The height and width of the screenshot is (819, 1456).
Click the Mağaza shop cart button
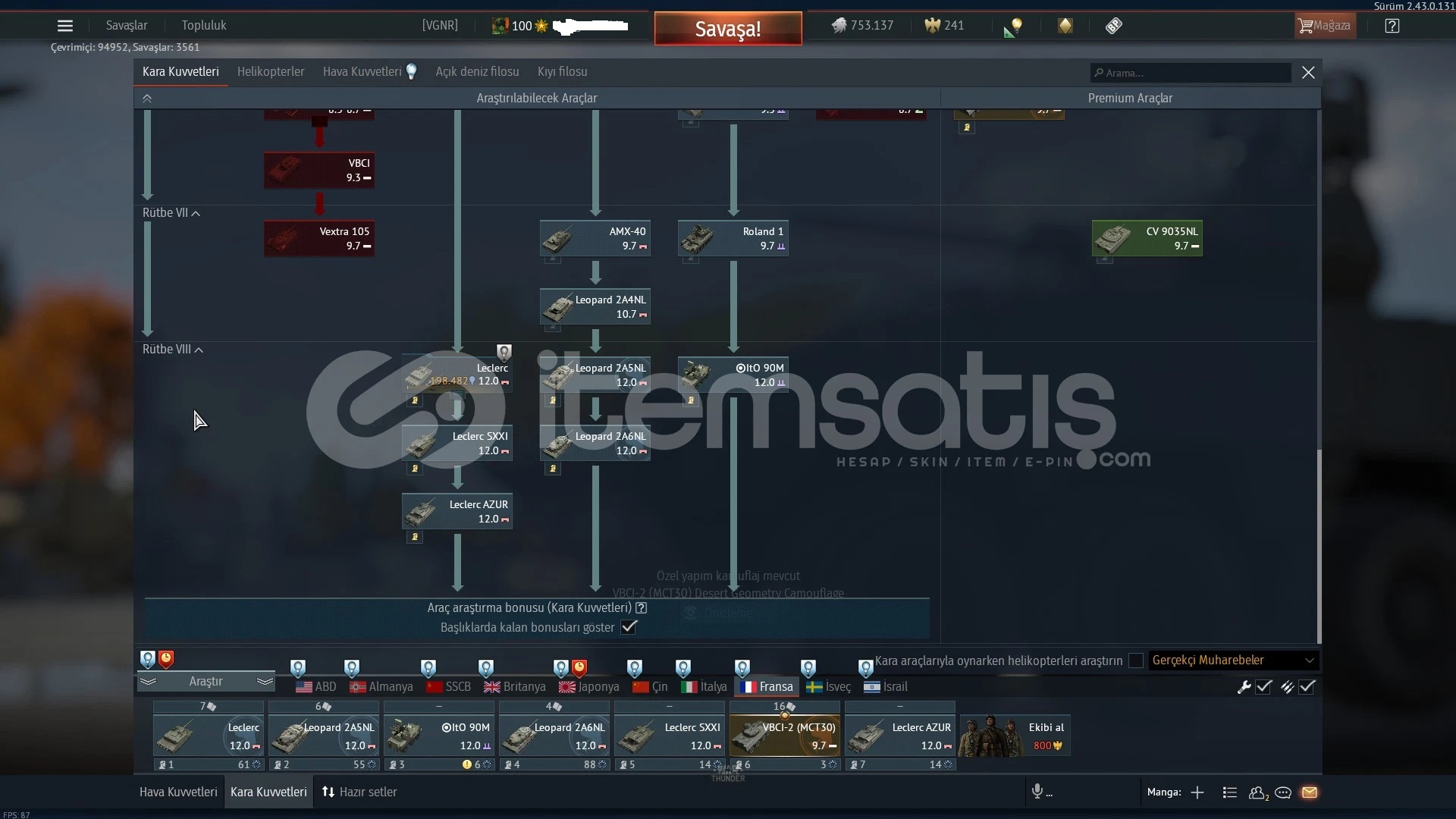[x=1324, y=26]
